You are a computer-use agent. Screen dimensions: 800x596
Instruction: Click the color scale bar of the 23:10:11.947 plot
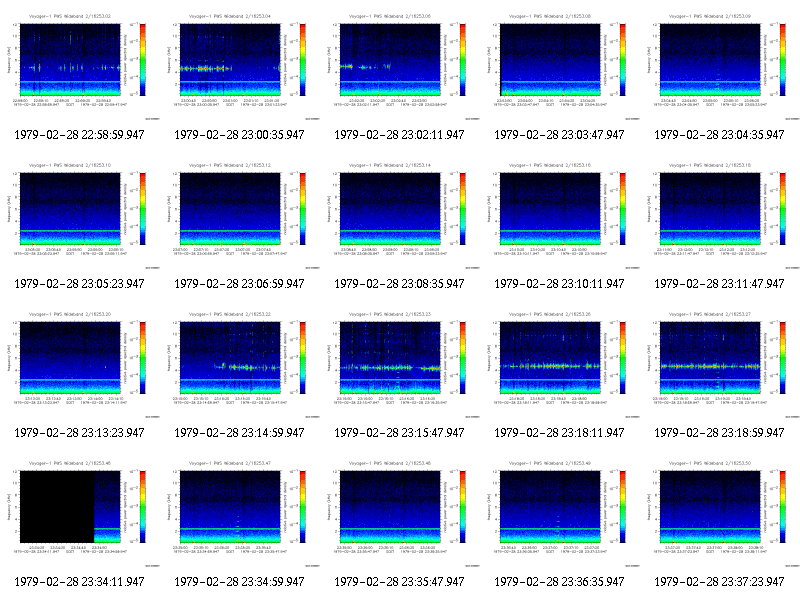[x=623, y=209]
